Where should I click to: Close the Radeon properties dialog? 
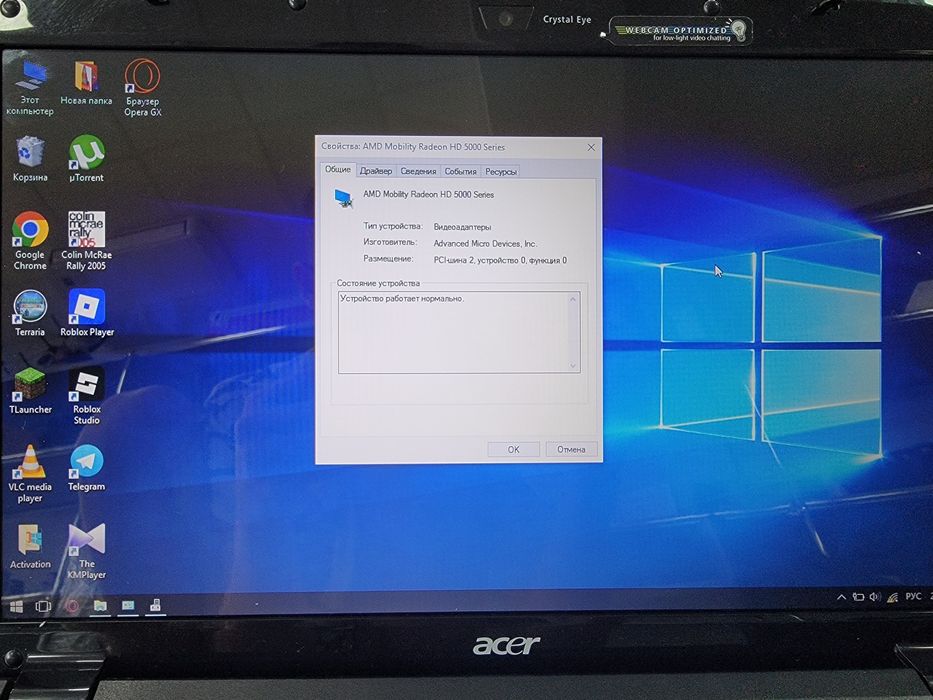pyautogui.click(x=591, y=147)
